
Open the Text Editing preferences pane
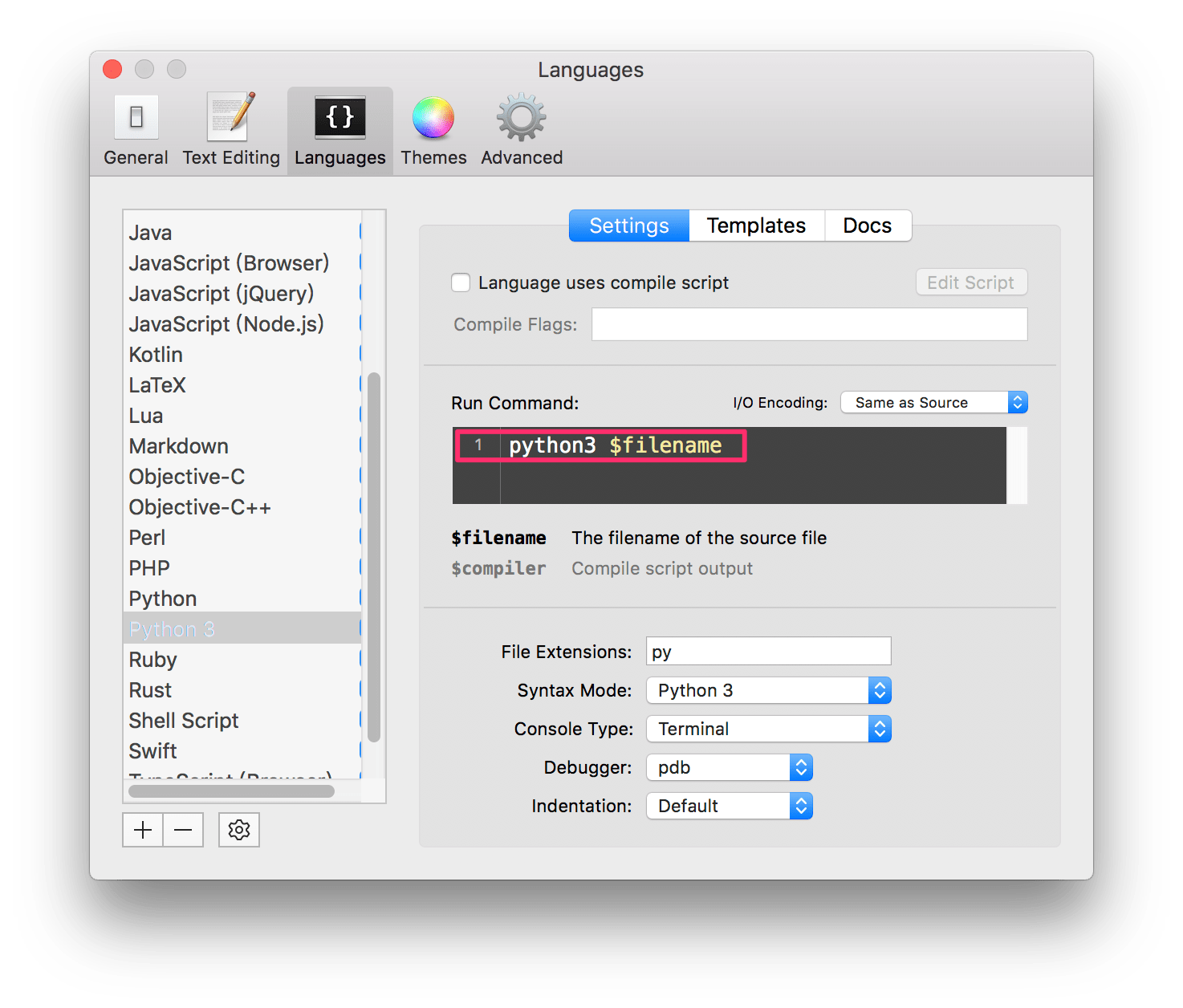pyautogui.click(x=230, y=128)
